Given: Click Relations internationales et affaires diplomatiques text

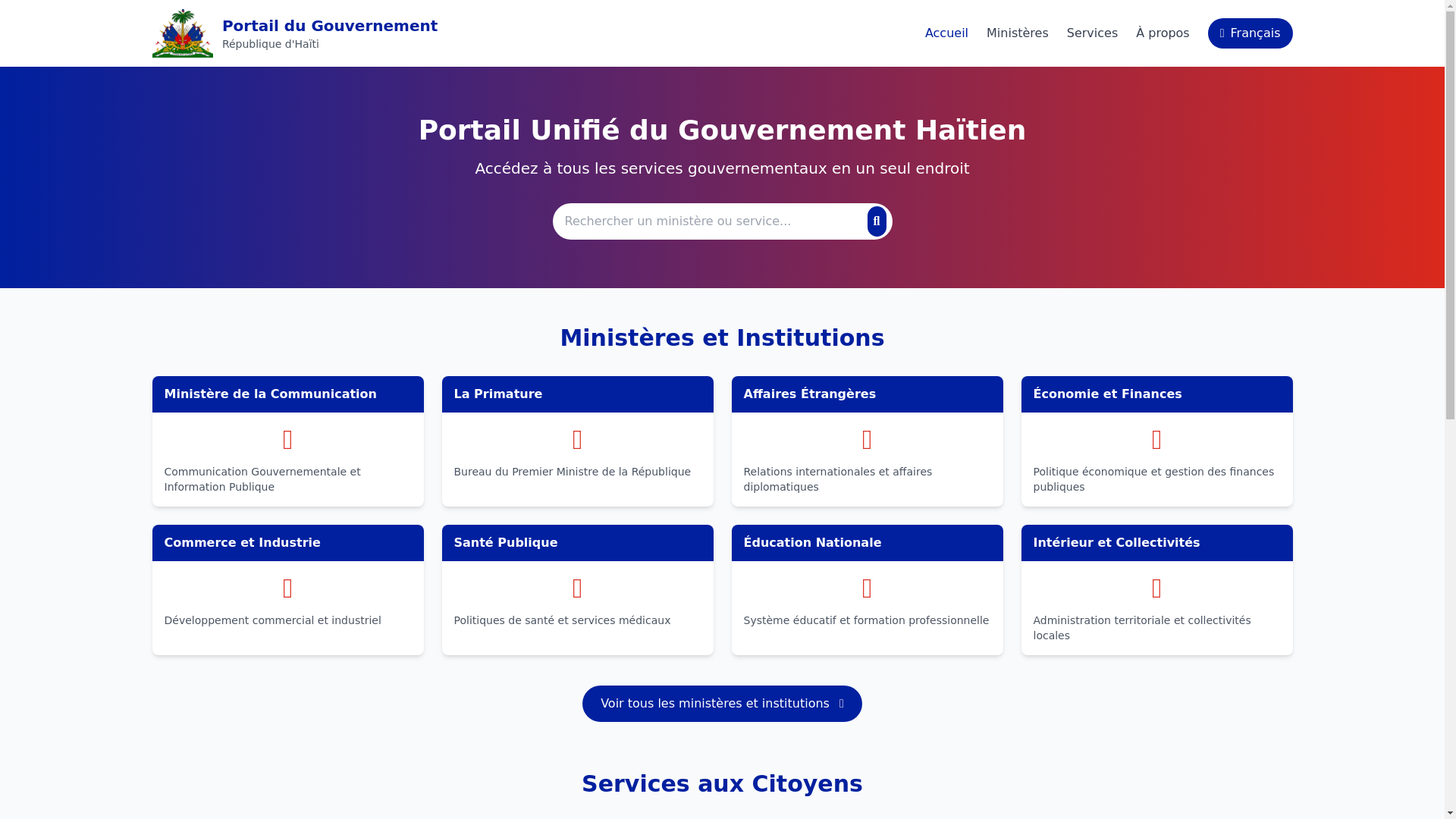Looking at the screenshot, I should pos(837,479).
